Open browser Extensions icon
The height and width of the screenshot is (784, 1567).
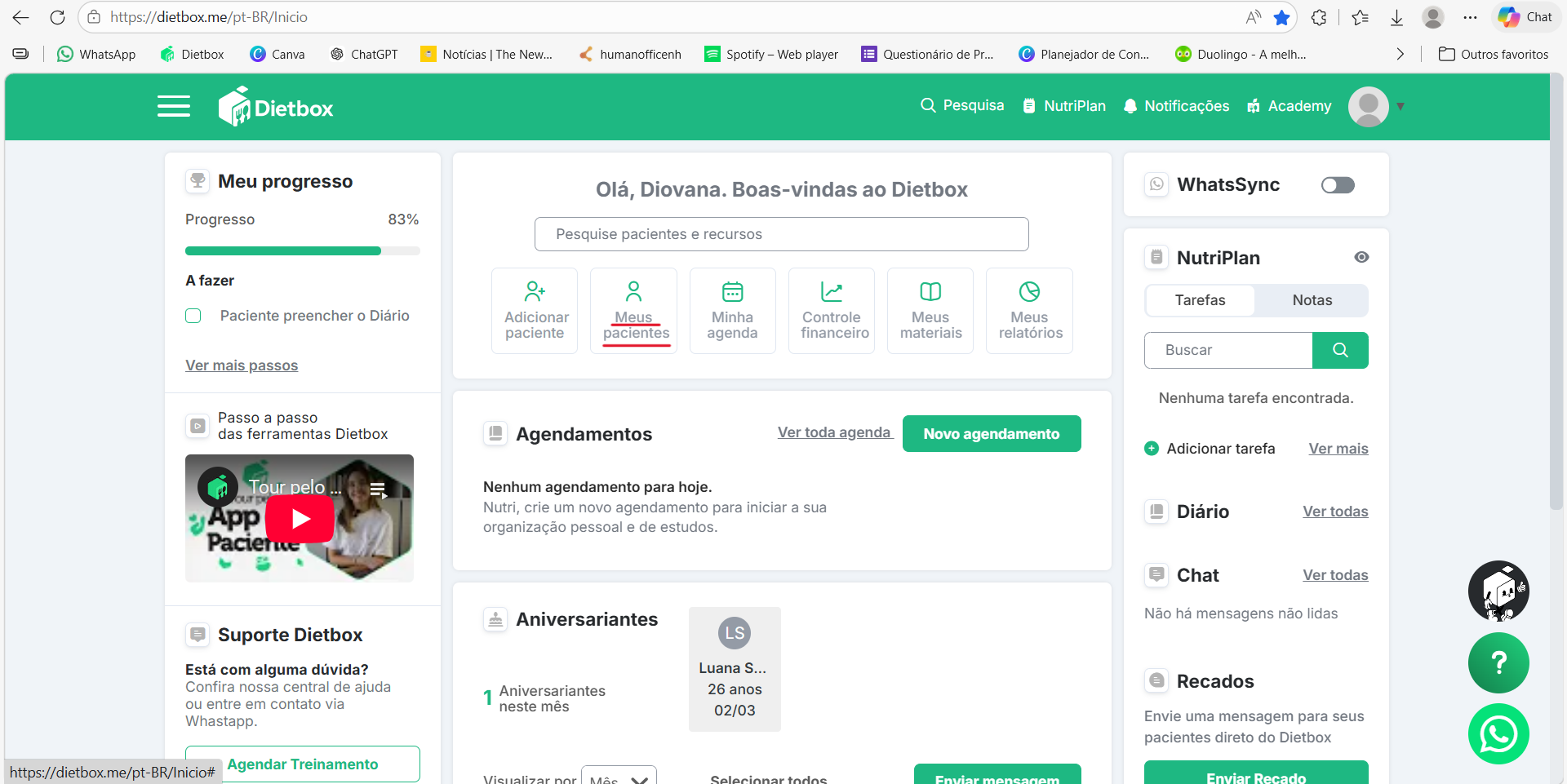(x=1319, y=17)
